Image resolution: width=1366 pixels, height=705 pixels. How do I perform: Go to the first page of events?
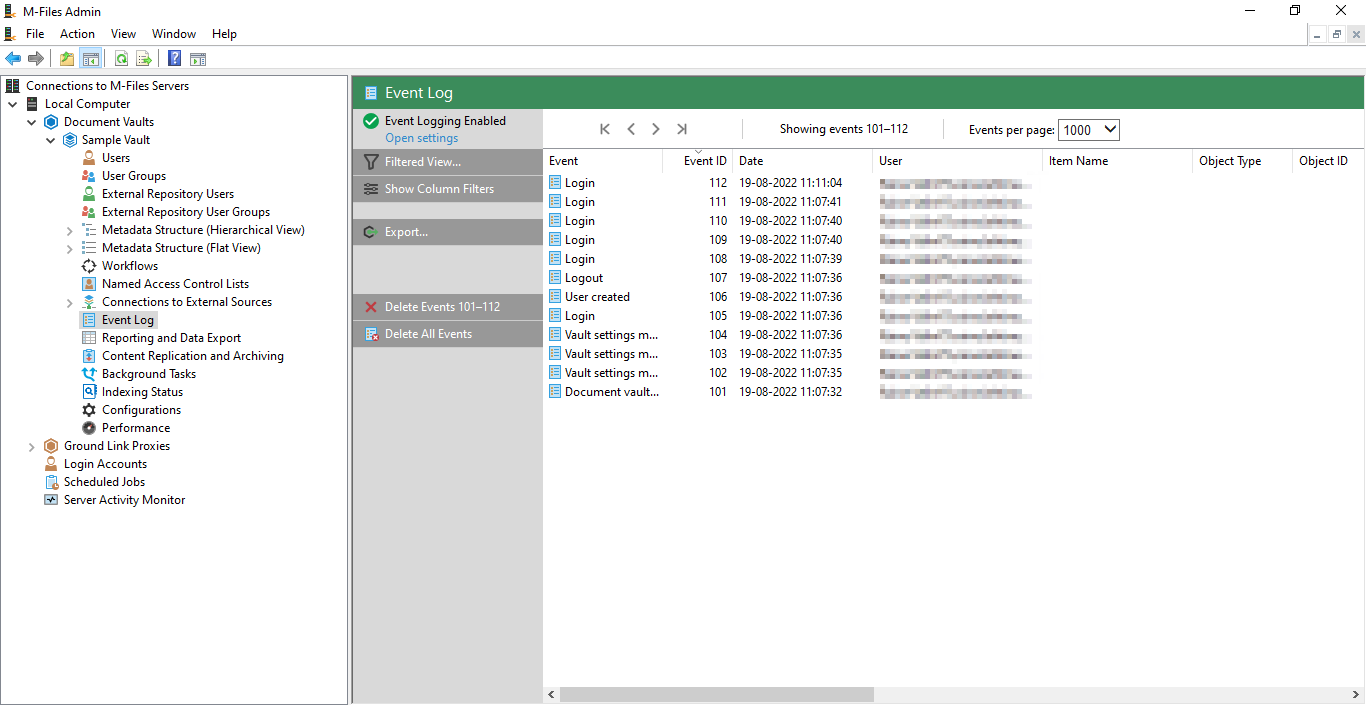(x=605, y=129)
